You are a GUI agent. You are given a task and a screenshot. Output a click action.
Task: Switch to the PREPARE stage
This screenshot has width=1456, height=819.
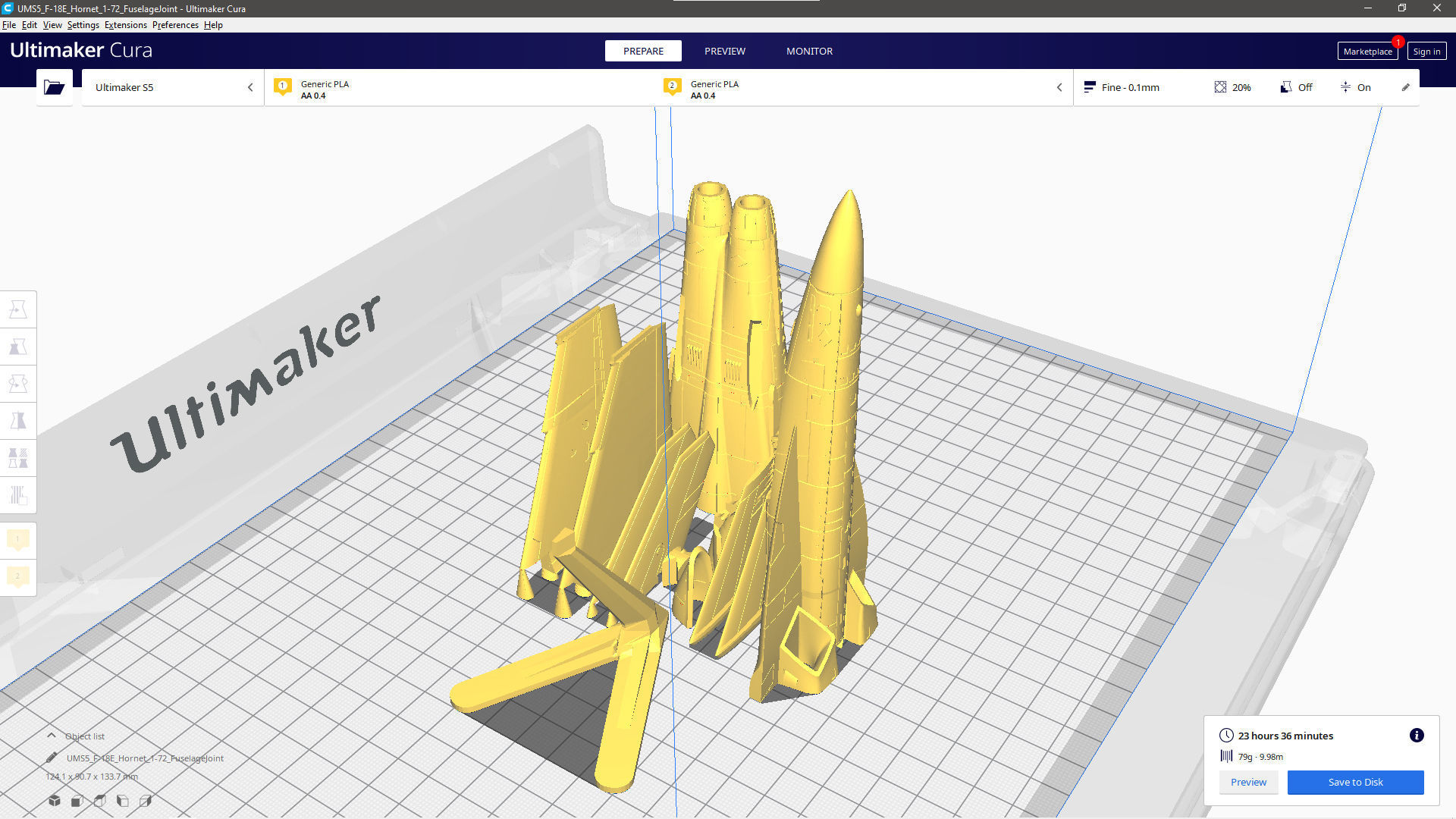click(x=643, y=51)
